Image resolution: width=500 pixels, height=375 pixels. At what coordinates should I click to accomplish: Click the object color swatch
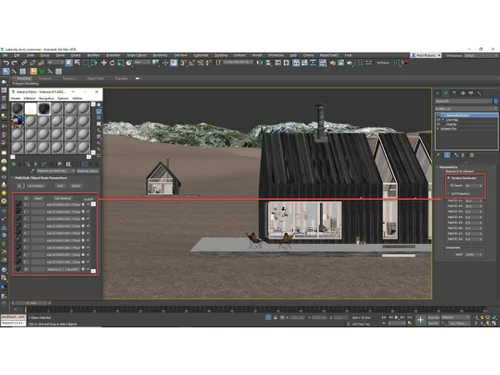coord(496,101)
